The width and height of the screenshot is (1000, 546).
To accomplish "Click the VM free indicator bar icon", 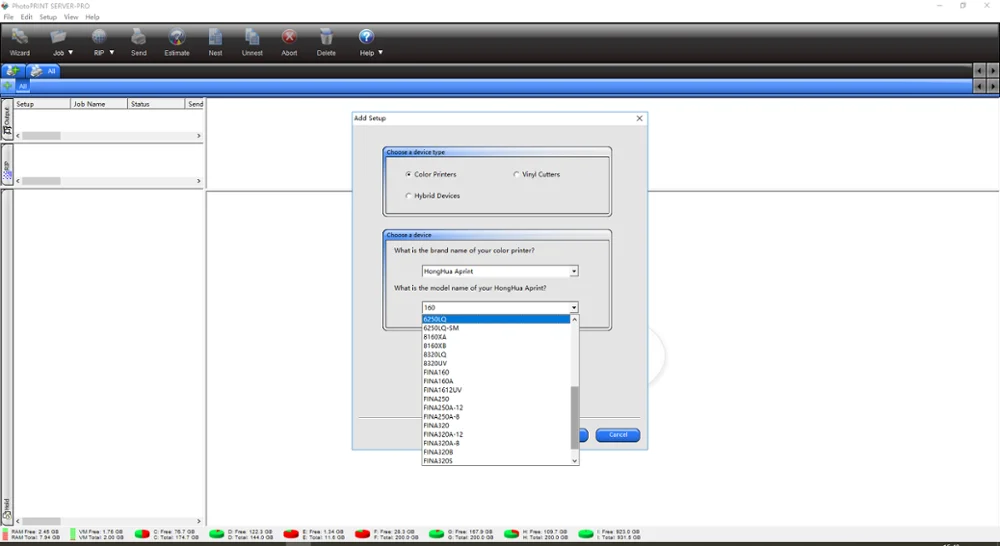I will click(73, 534).
